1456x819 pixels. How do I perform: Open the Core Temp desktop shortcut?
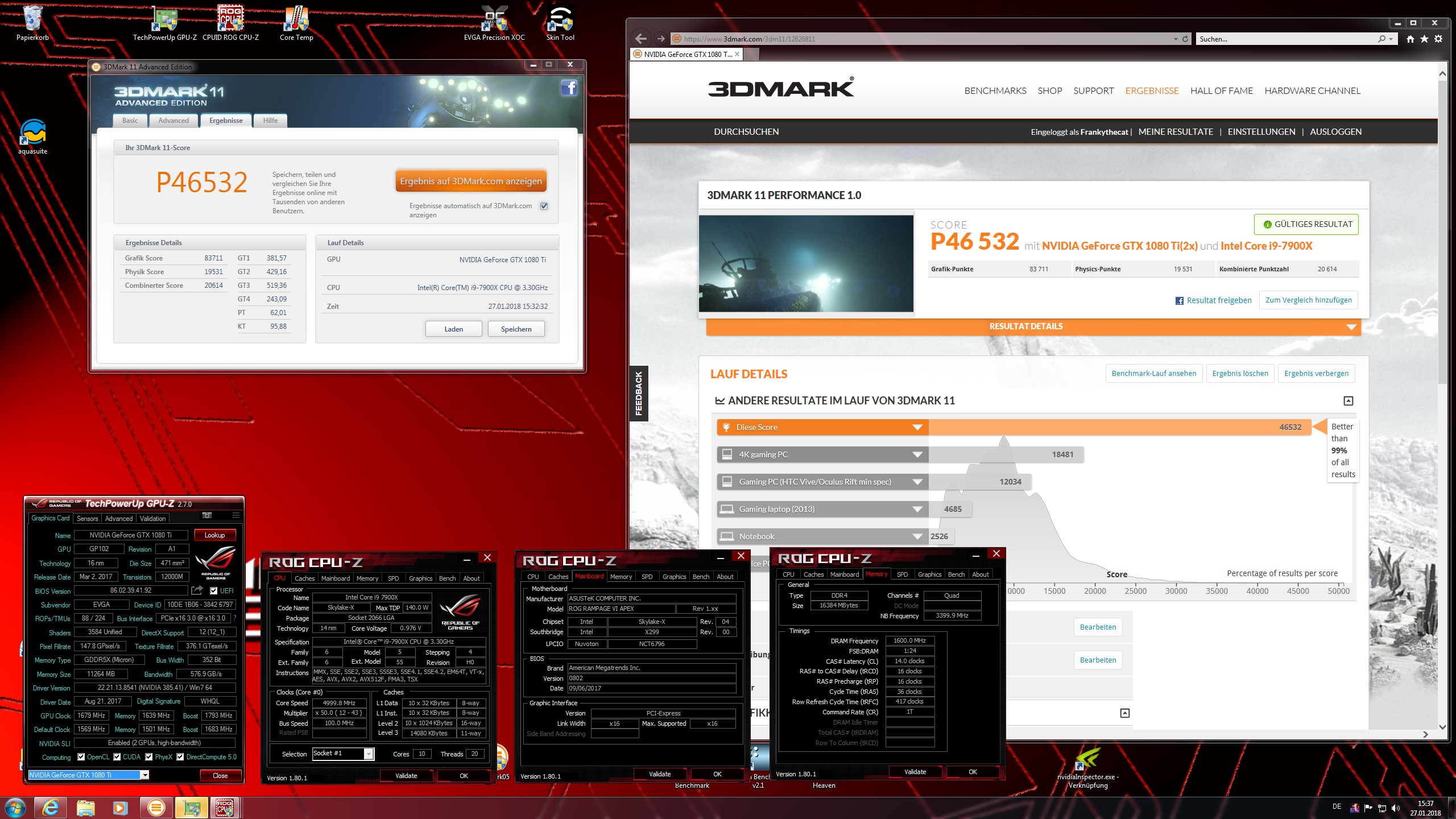click(296, 23)
